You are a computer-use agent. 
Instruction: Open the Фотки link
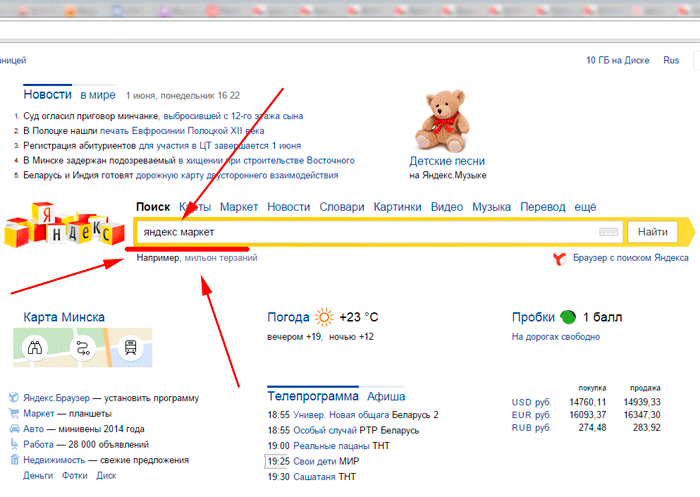click(x=75, y=476)
